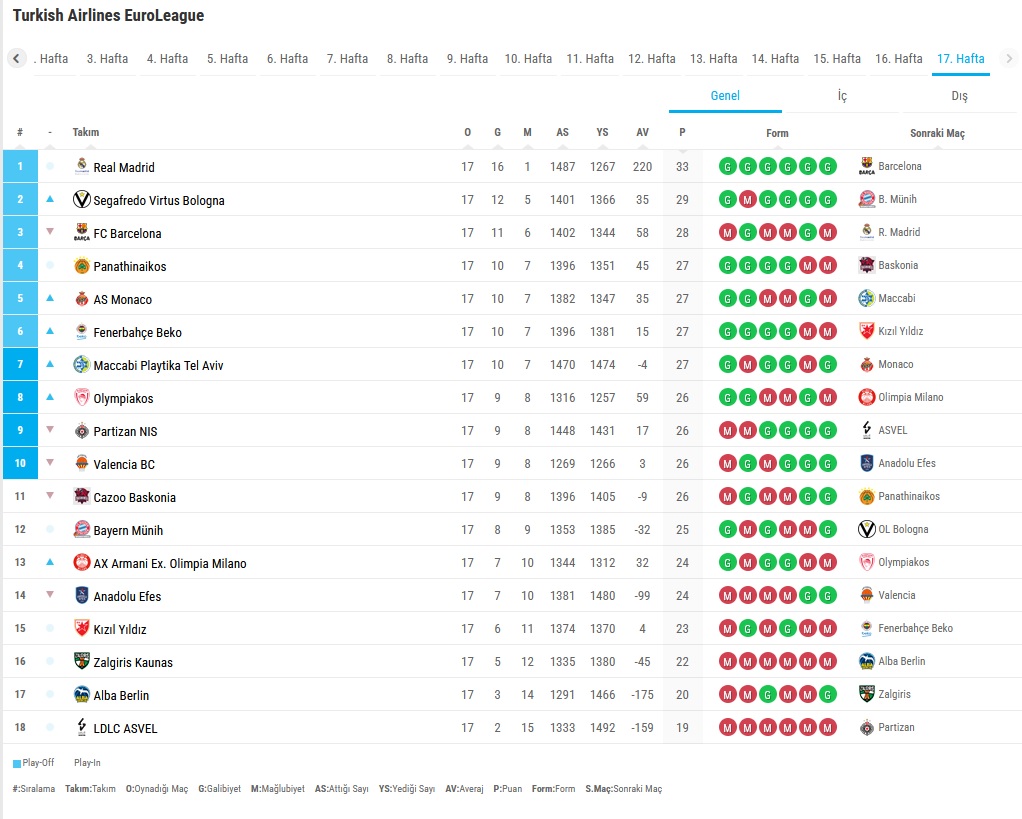Click the FC Barcelona team logo
Screen dimensions: 1022x819
82,233
